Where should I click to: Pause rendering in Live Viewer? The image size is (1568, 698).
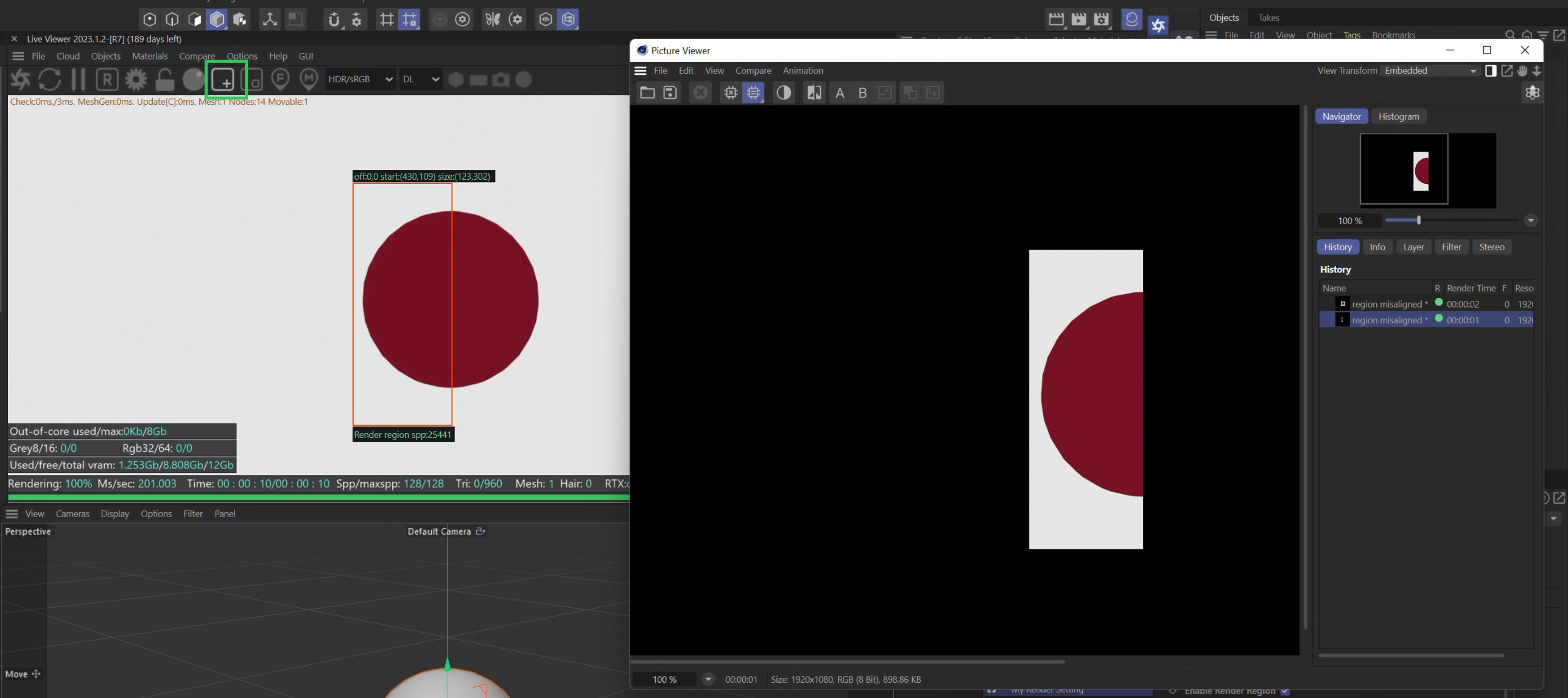point(79,80)
